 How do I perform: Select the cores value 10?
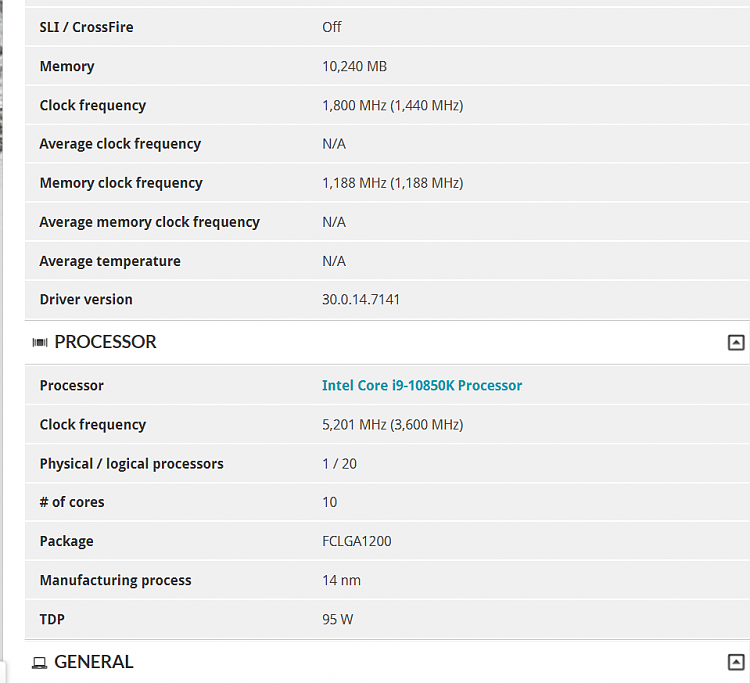point(330,502)
